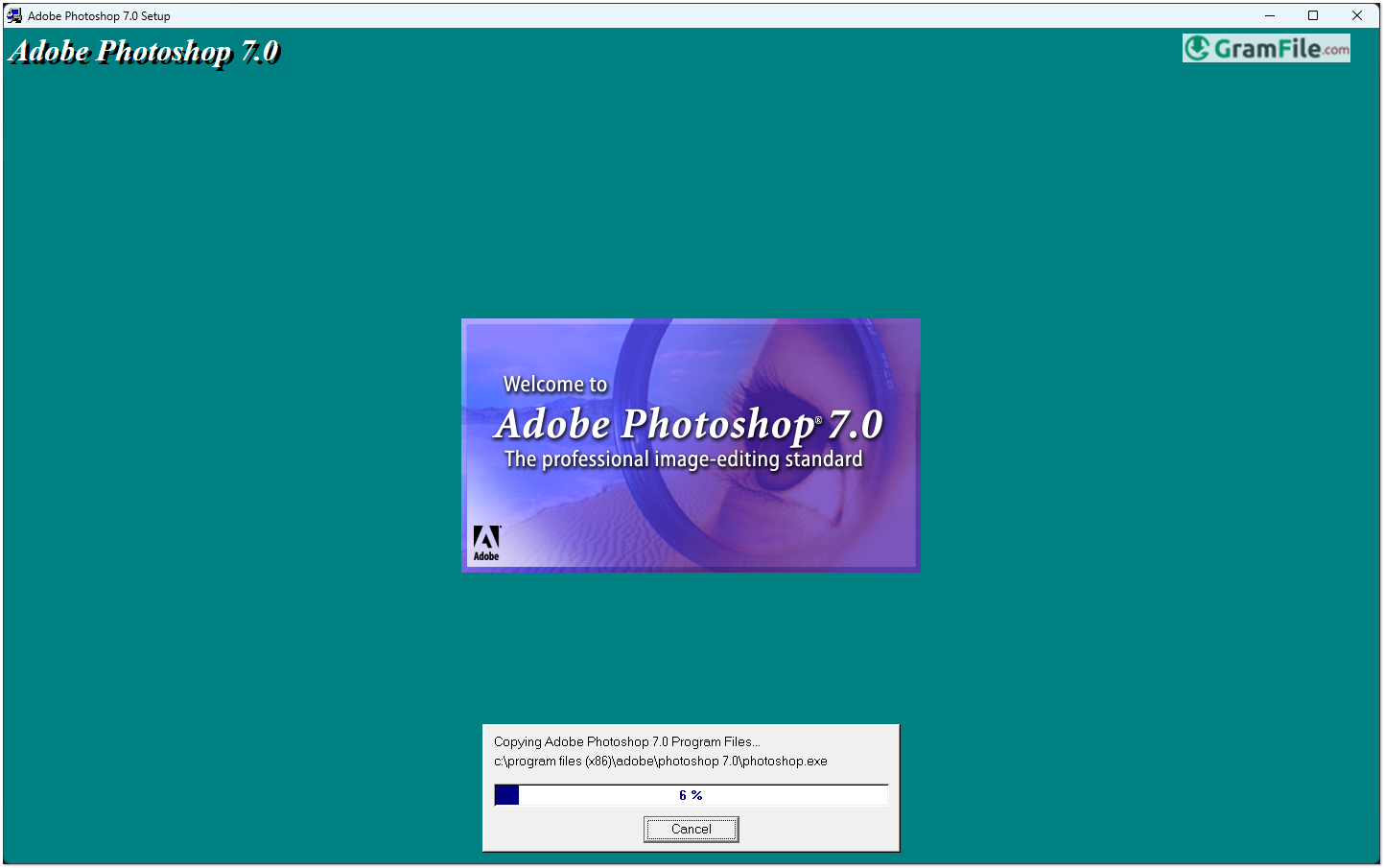Image resolution: width=1384 pixels, height=868 pixels.
Task: Maximize the Setup window
Action: (x=1313, y=15)
